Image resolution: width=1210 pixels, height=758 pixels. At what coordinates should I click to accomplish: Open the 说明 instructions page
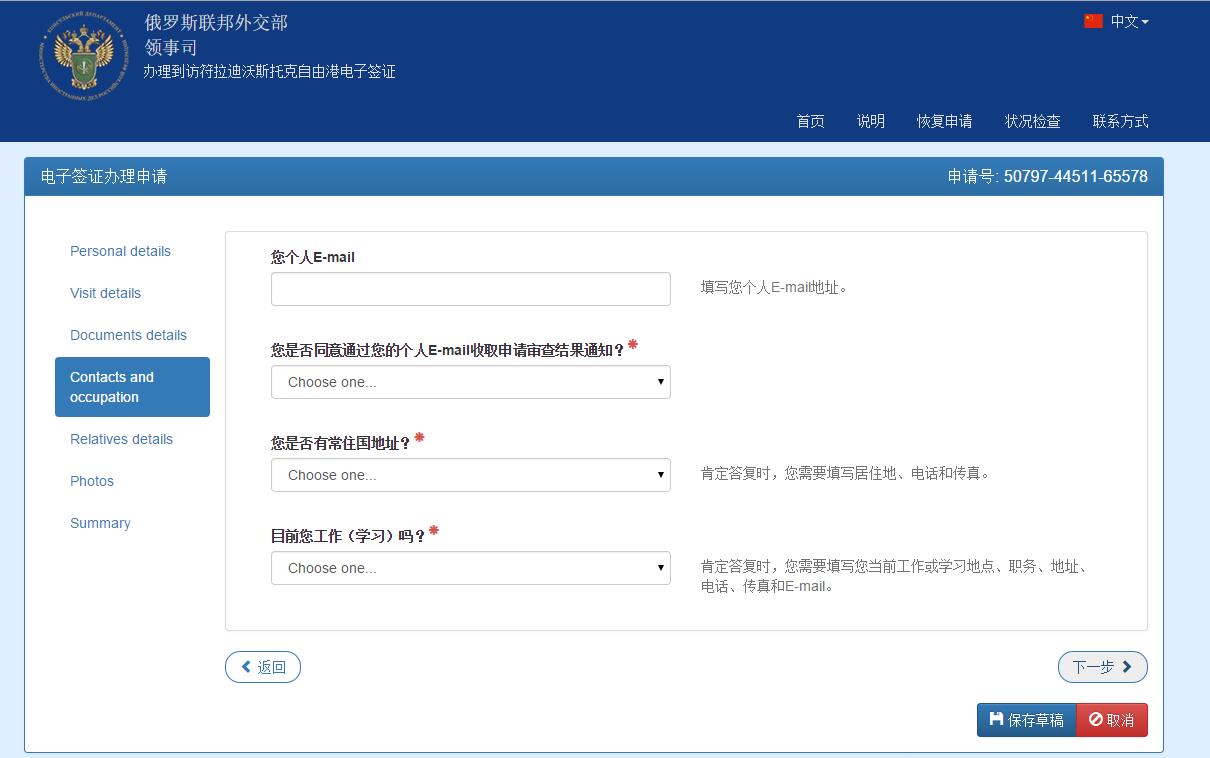click(870, 121)
